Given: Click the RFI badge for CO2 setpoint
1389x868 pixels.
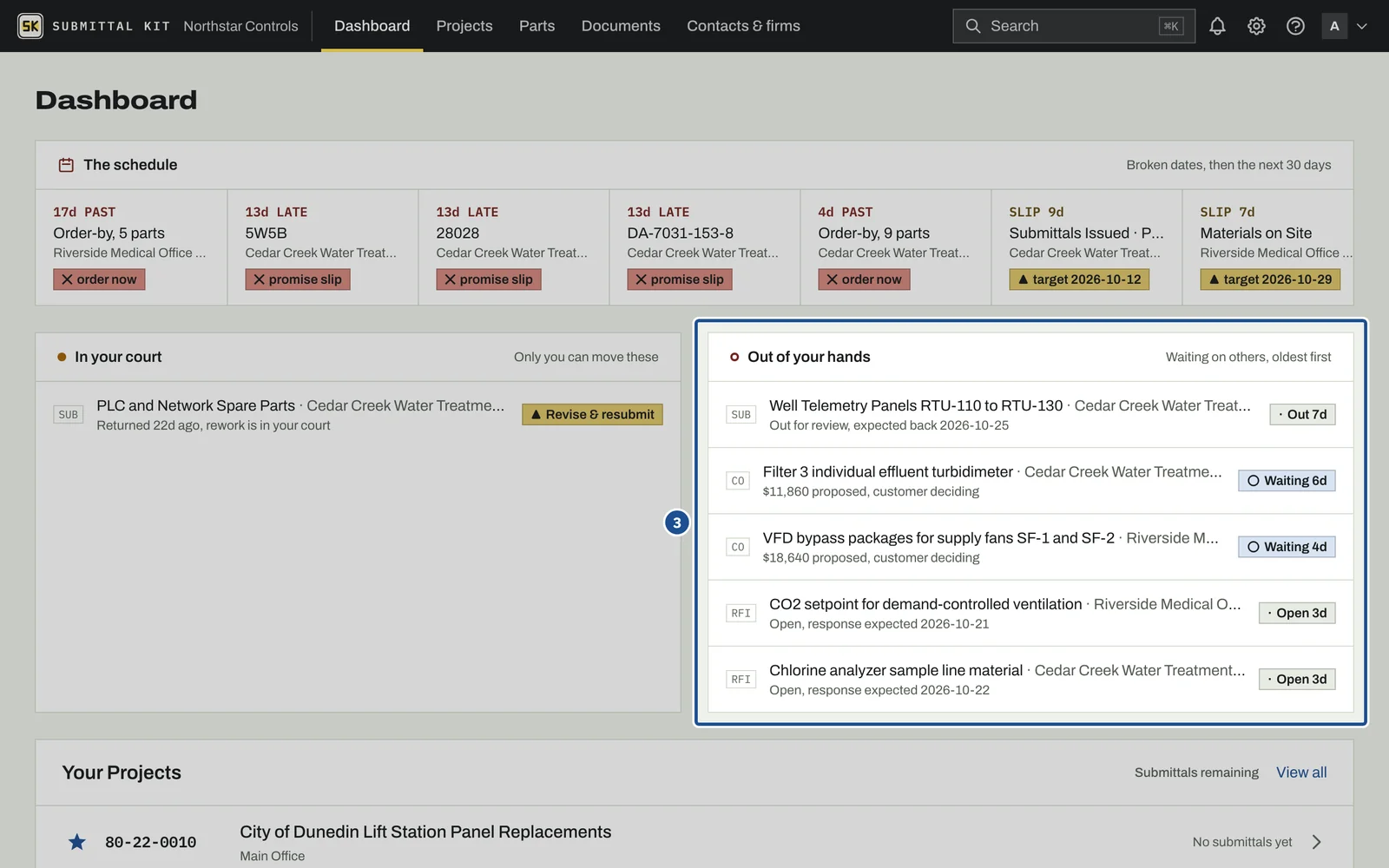Looking at the screenshot, I should click(741, 613).
